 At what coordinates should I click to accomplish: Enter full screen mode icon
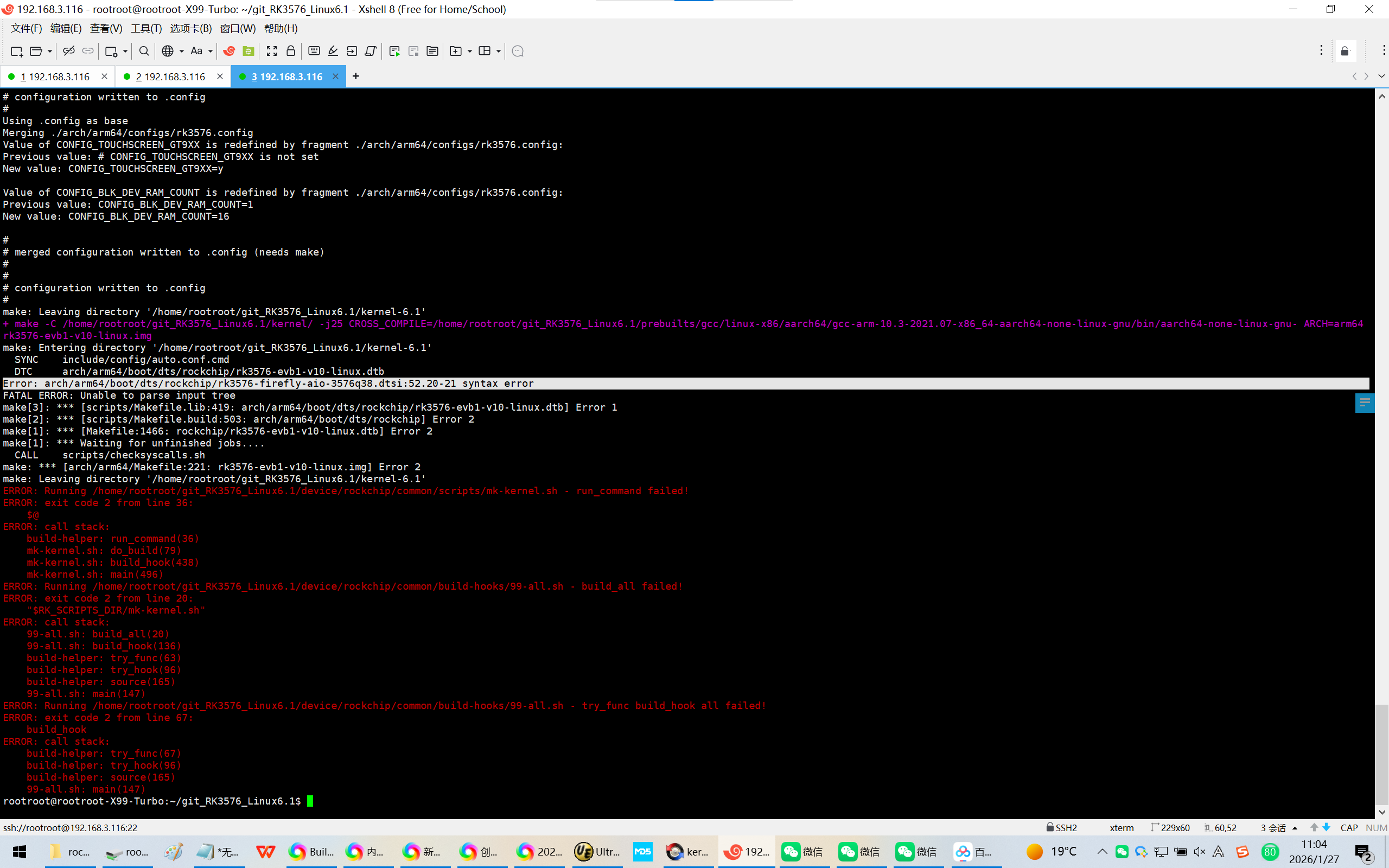pos(272,51)
